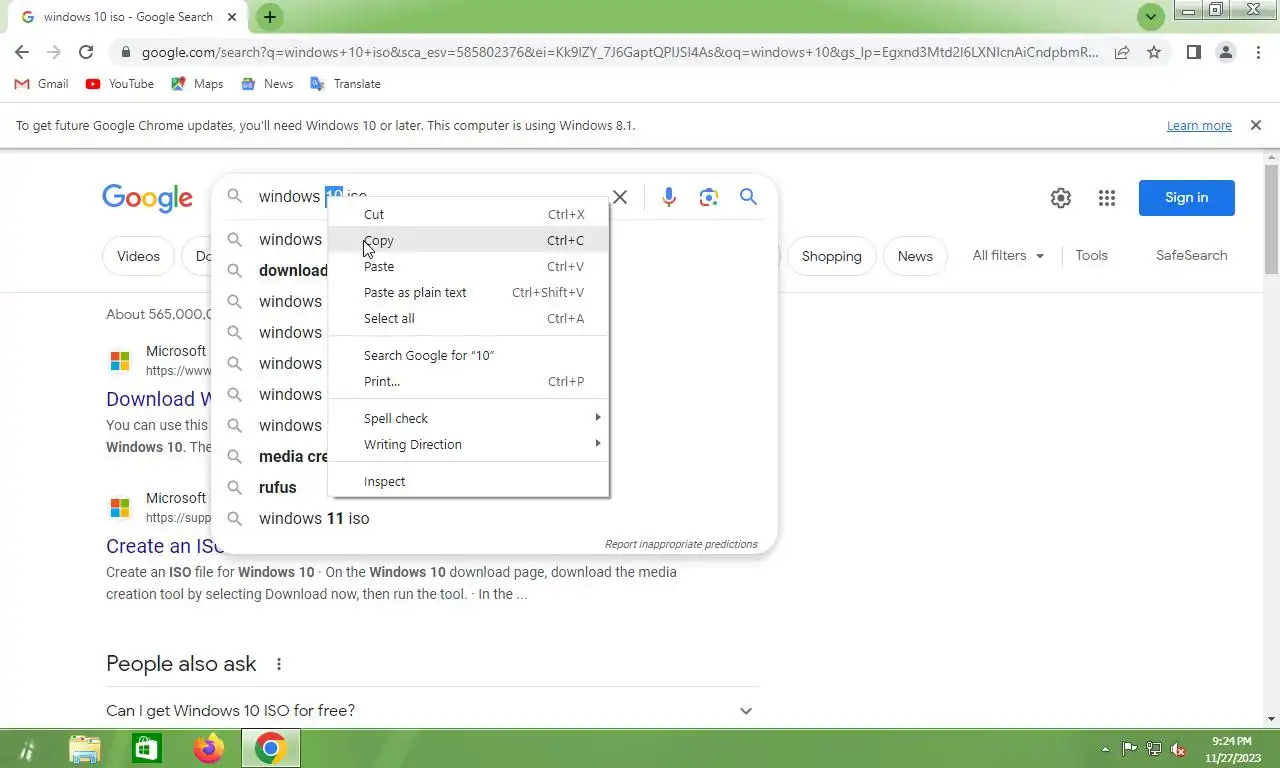Choose Select all from context menu
The width and height of the screenshot is (1280, 768).
tap(468, 318)
